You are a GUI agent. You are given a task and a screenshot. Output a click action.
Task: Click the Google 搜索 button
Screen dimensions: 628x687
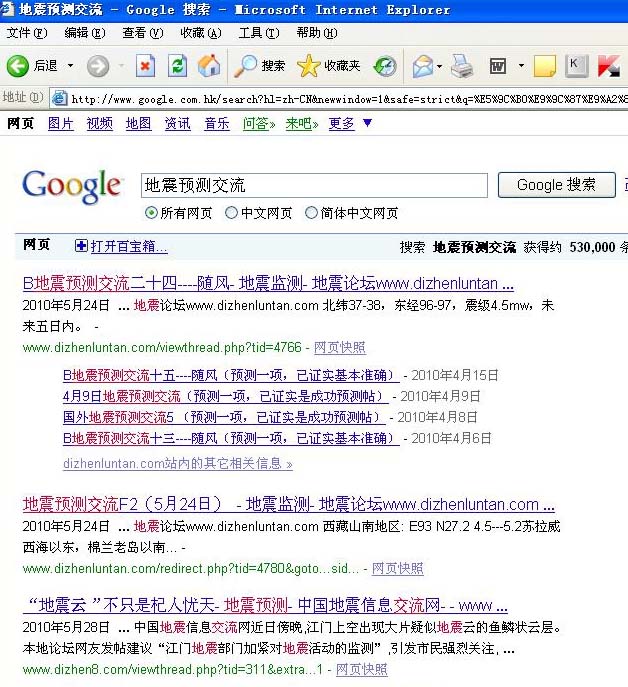(x=557, y=185)
